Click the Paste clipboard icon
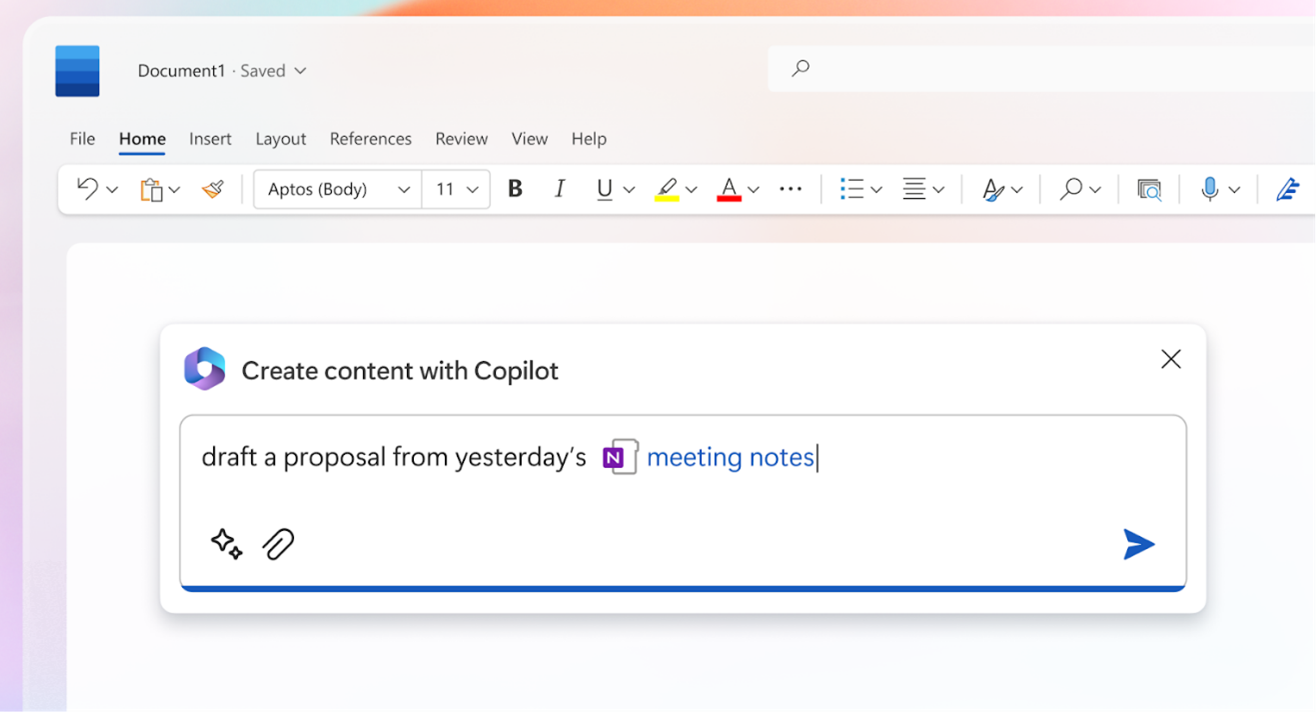 pyautogui.click(x=151, y=189)
